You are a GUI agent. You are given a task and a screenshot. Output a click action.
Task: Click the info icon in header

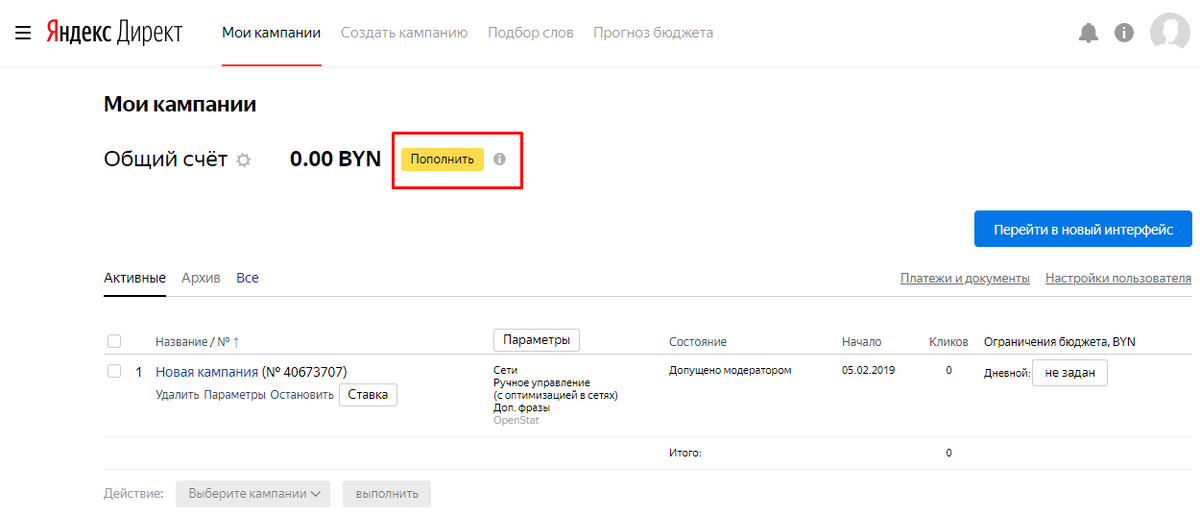(x=1124, y=33)
